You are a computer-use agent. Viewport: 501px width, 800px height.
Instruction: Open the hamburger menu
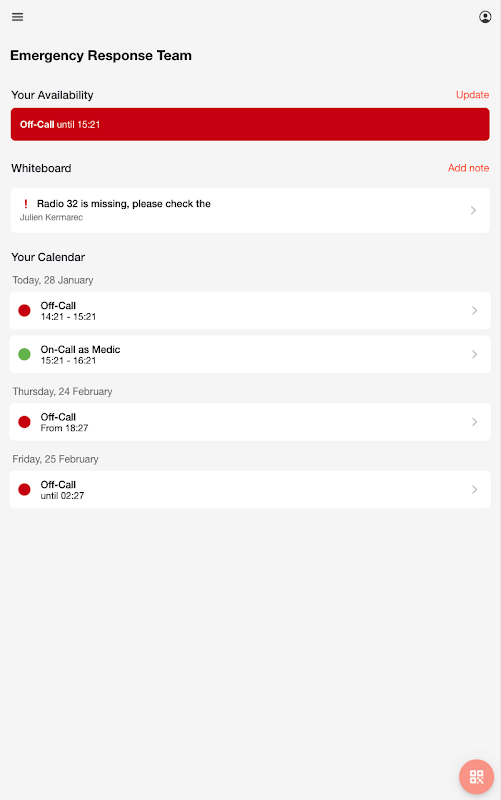pyautogui.click(x=17, y=17)
